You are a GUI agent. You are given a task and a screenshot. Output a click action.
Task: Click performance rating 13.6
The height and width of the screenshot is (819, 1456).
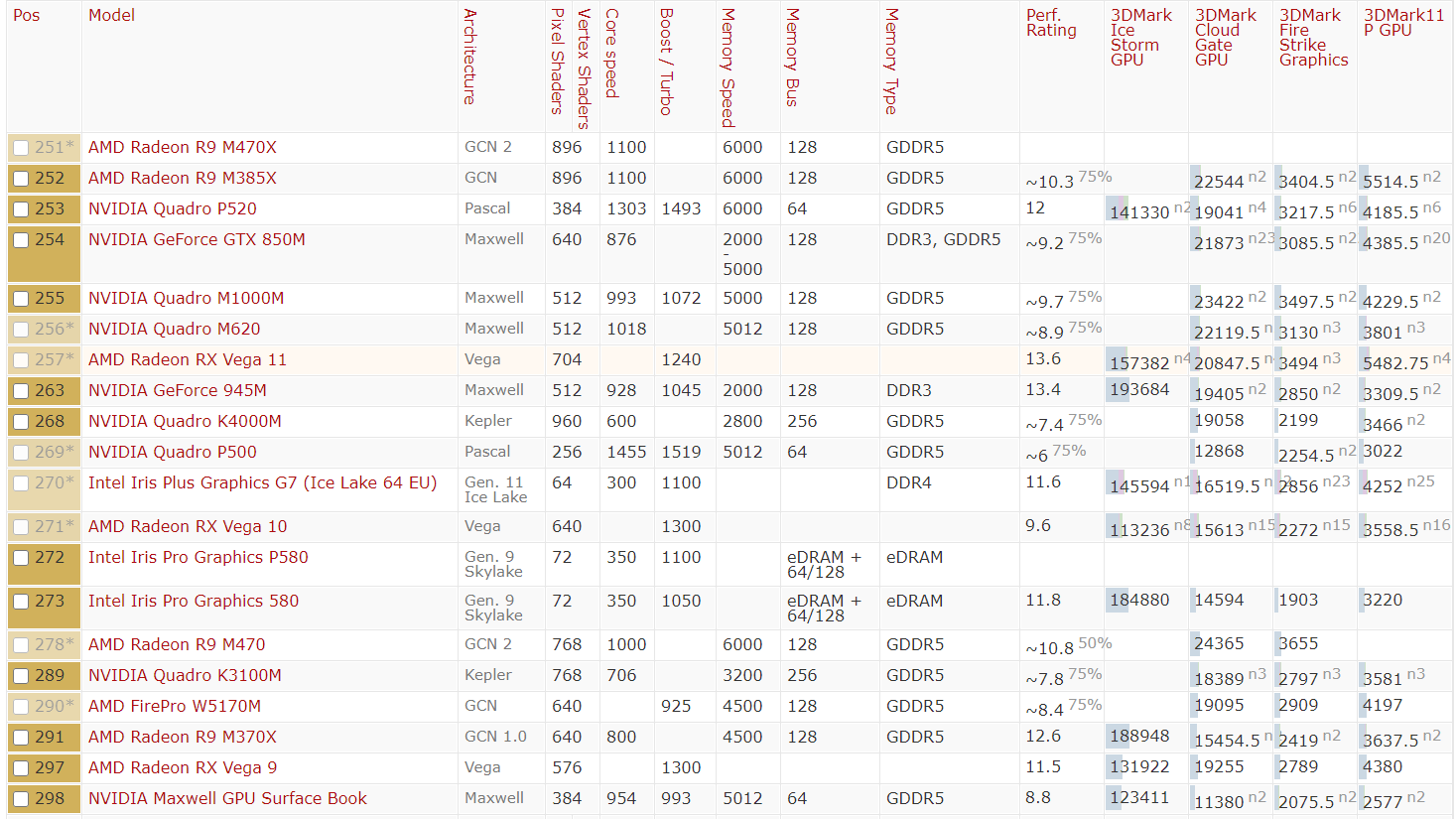1043,359
